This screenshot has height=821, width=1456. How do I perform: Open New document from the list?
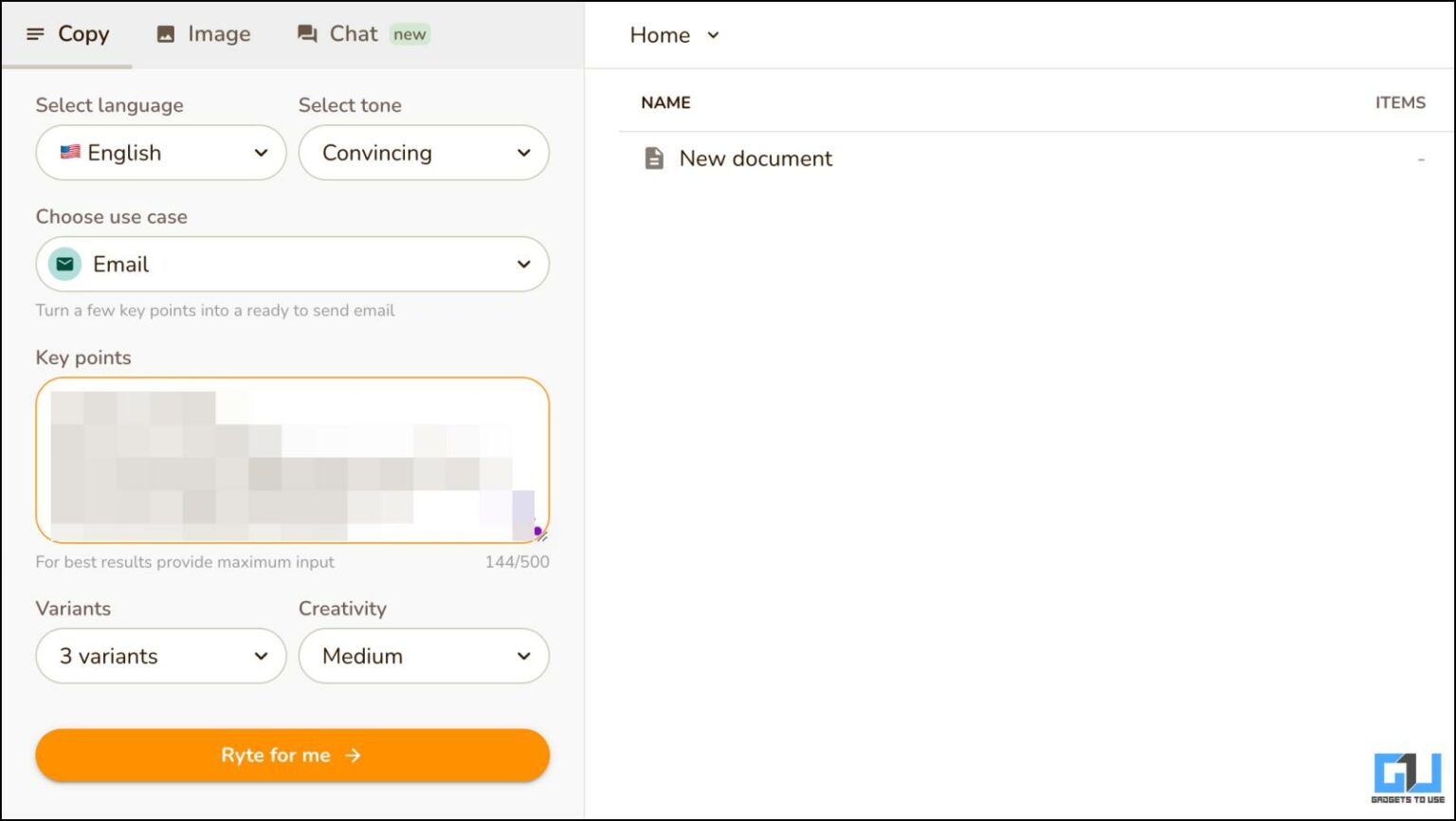click(755, 158)
